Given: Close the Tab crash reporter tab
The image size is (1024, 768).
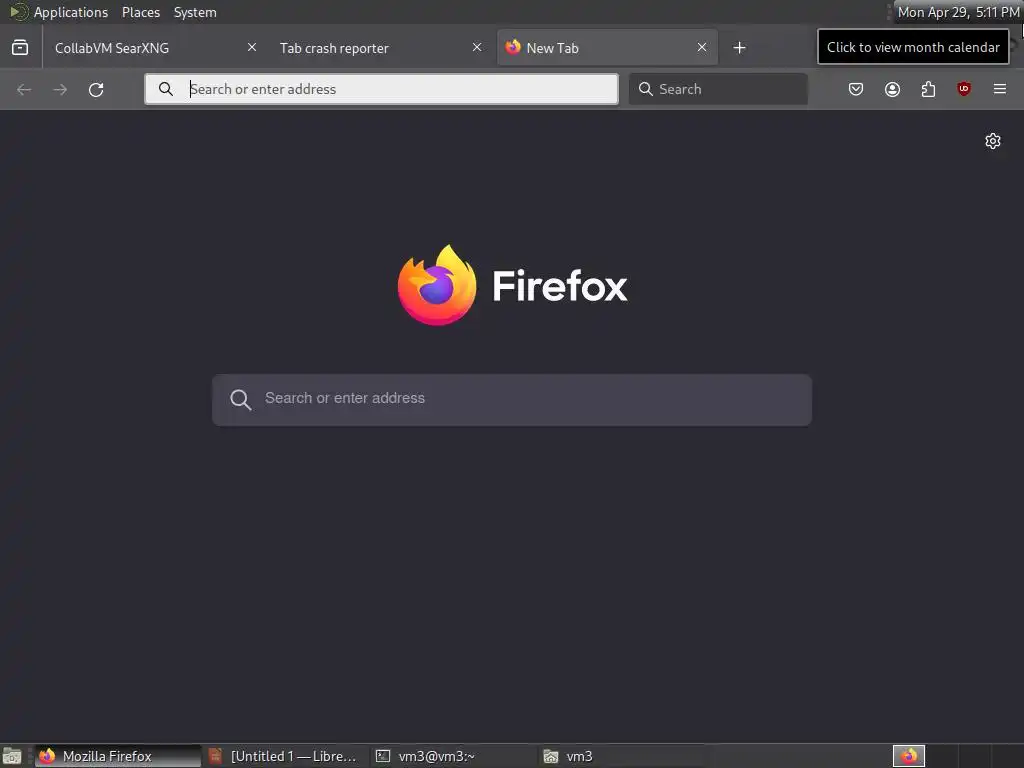Looking at the screenshot, I should pyautogui.click(x=477, y=48).
